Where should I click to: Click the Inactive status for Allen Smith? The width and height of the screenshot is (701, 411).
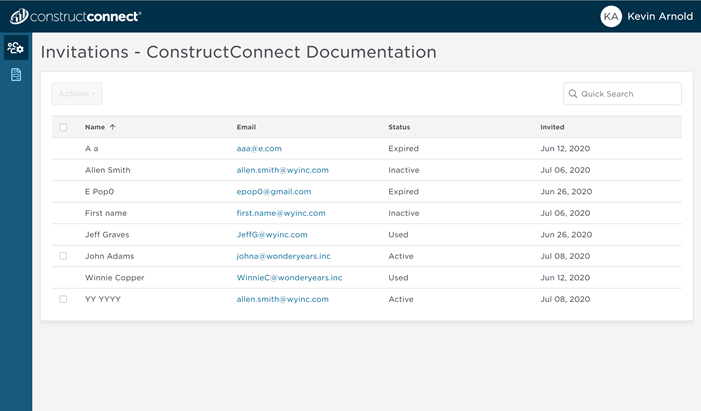click(x=404, y=170)
